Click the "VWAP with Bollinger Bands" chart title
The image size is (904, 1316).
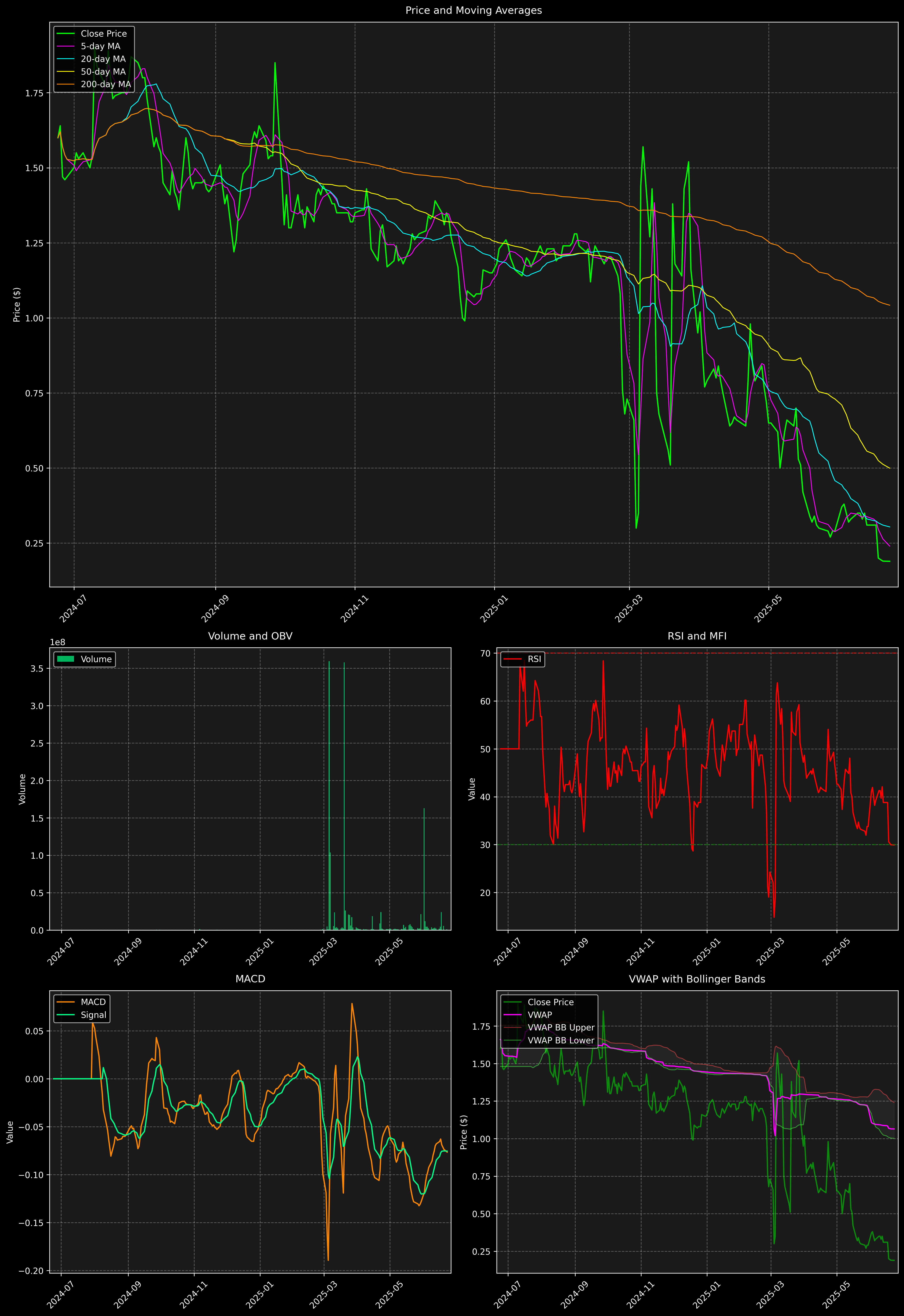(697, 979)
